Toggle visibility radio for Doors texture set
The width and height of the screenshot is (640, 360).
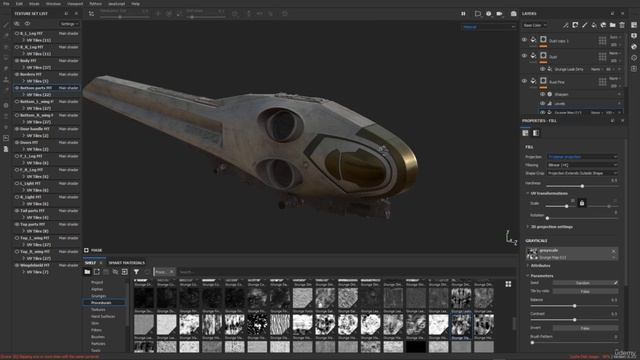[x=17, y=142]
